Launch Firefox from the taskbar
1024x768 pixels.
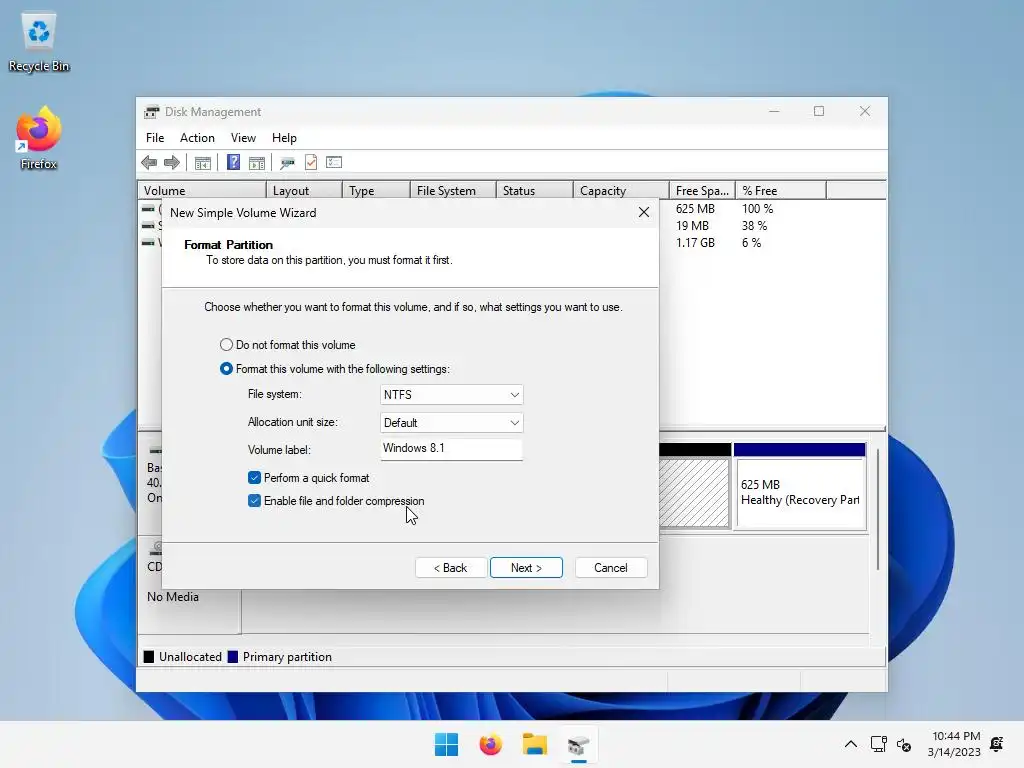click(490, 744)
